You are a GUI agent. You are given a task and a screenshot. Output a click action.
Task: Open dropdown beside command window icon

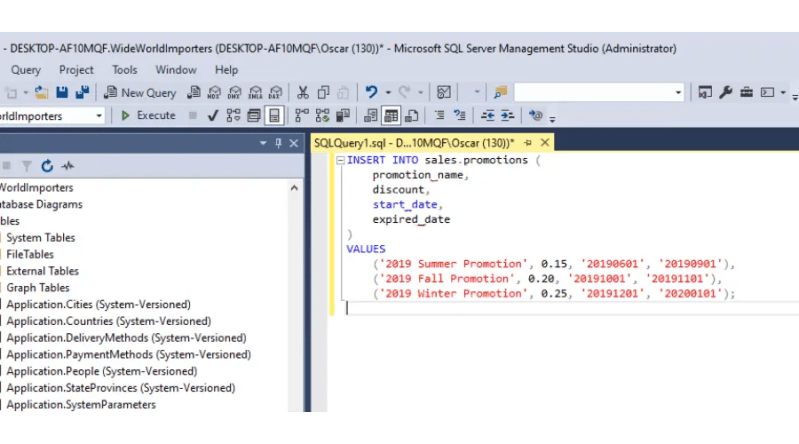point(783,93)
